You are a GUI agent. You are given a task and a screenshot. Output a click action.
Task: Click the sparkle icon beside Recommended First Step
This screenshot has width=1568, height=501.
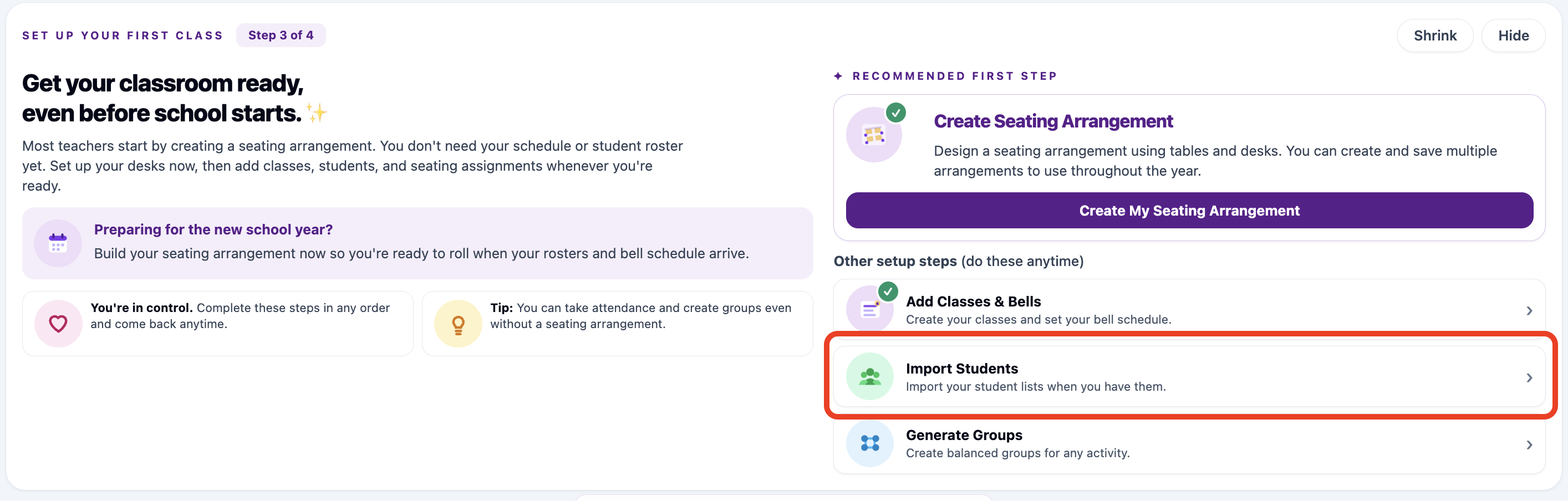click(x=838, y=76)
